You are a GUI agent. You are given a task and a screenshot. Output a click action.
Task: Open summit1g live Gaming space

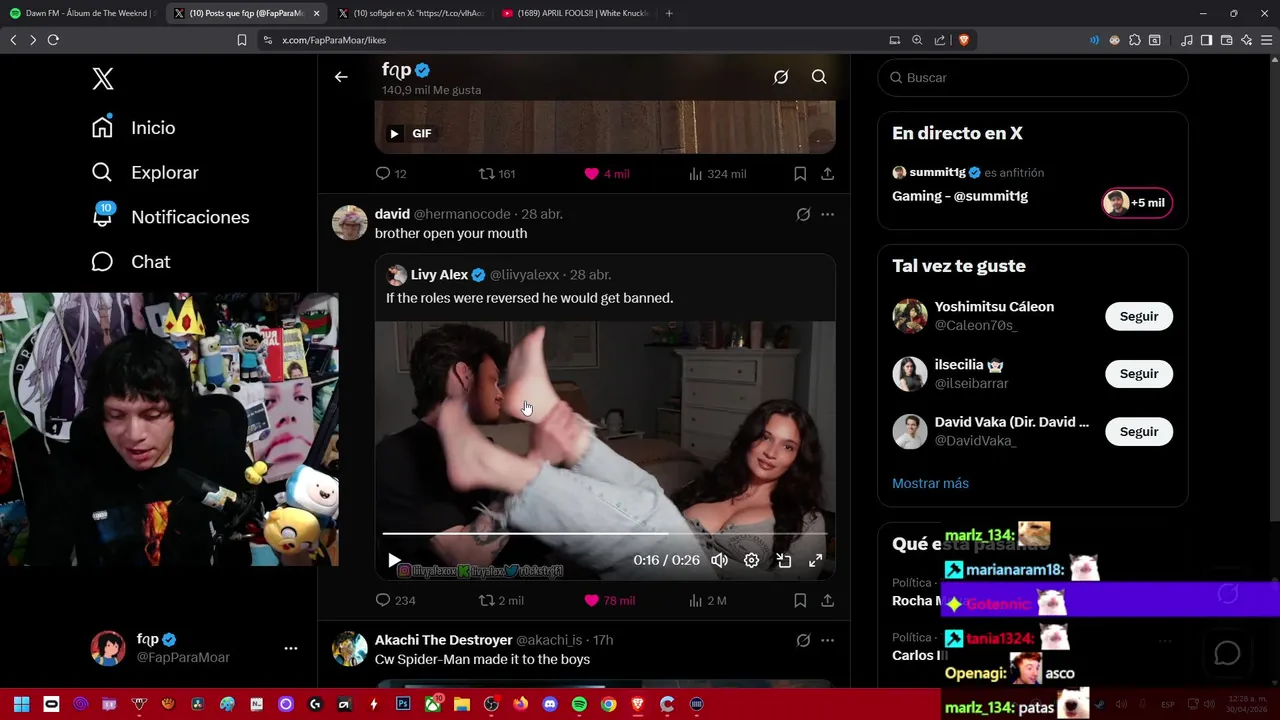pos(960,196)
